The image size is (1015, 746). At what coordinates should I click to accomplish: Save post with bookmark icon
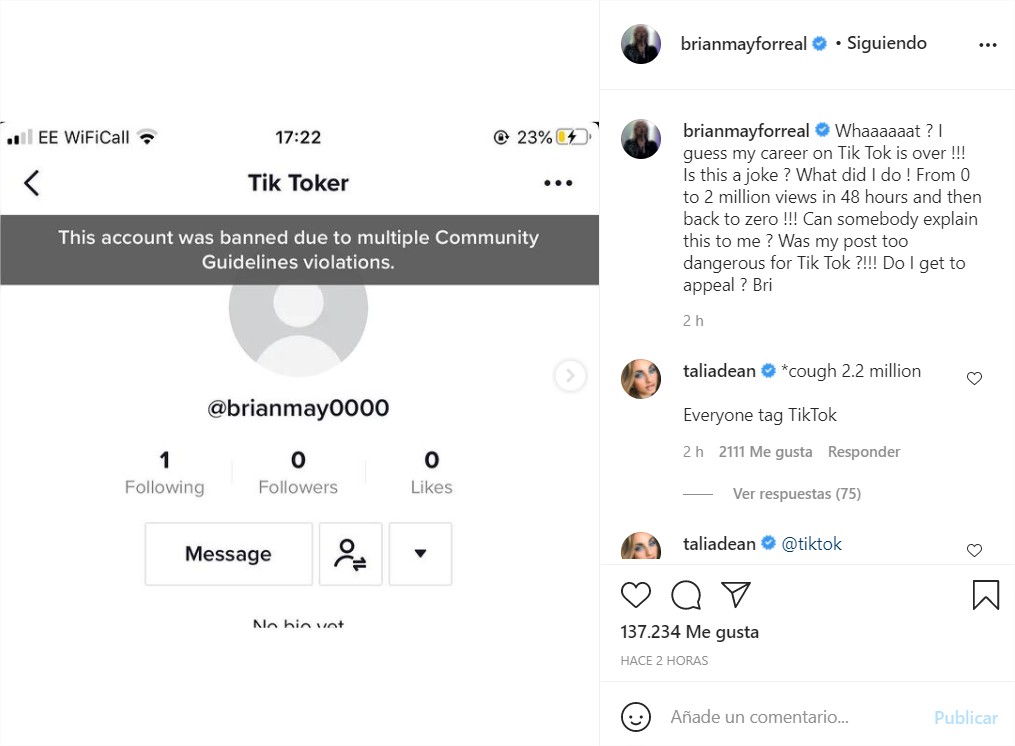click(985, 595)
